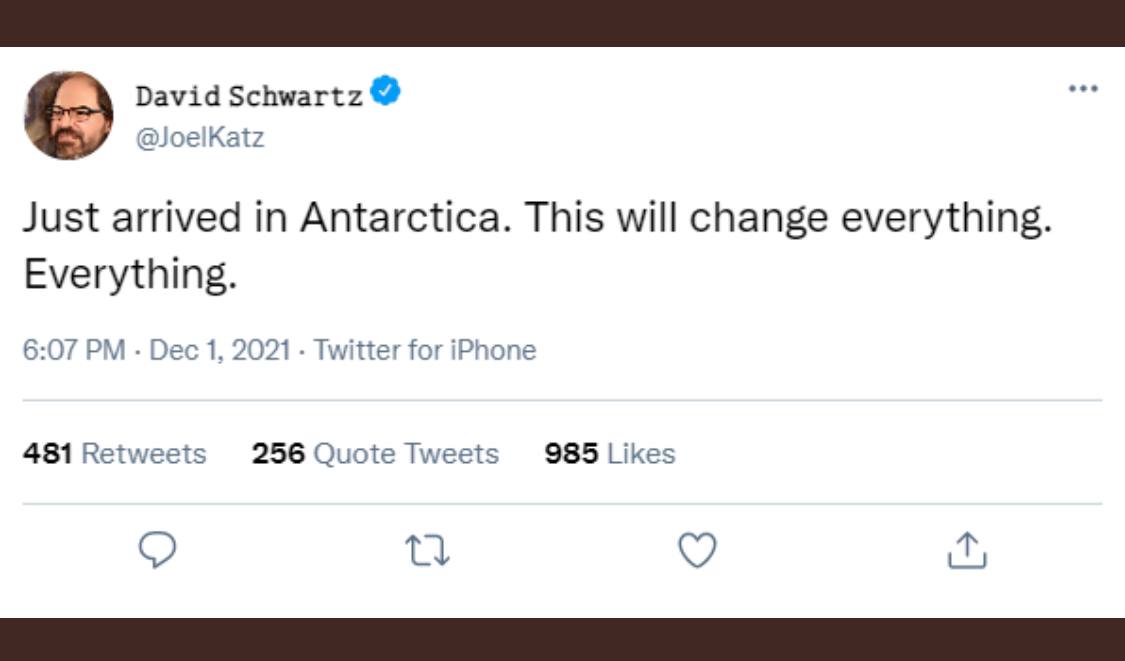1125x661 pixels.
Task: Click the phrase "This will change everything."
Action: [789, 218]
